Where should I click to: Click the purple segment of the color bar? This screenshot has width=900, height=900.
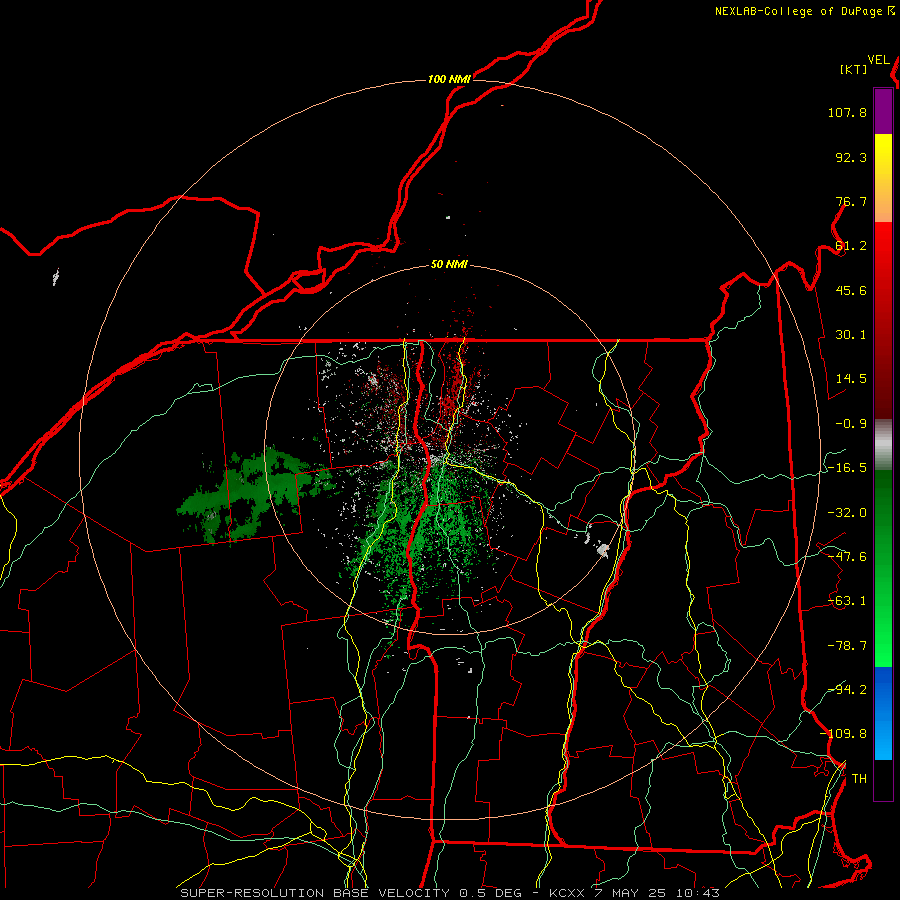pyautogui.click(x=883, y=111)
